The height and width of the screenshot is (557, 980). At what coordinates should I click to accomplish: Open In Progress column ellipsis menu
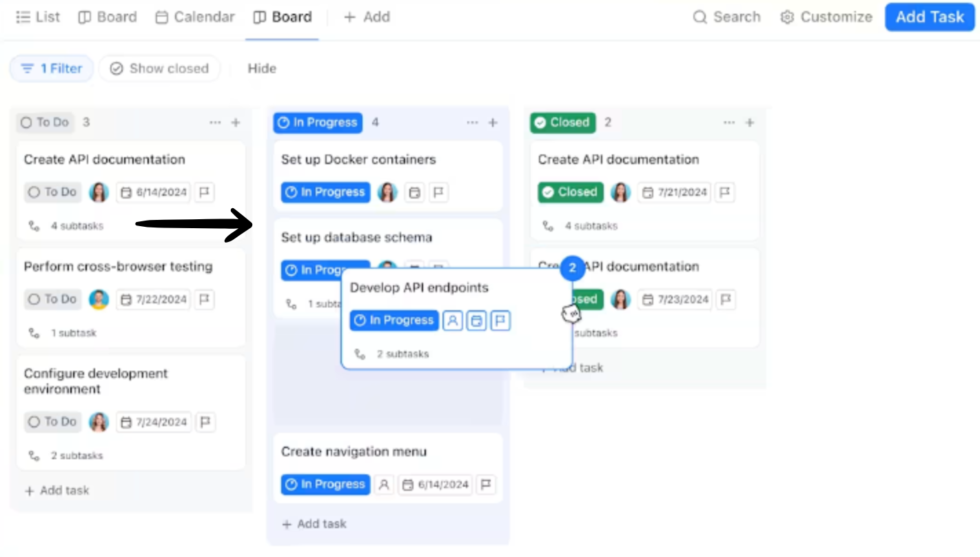pyautogui.click(x=472, y=123)
